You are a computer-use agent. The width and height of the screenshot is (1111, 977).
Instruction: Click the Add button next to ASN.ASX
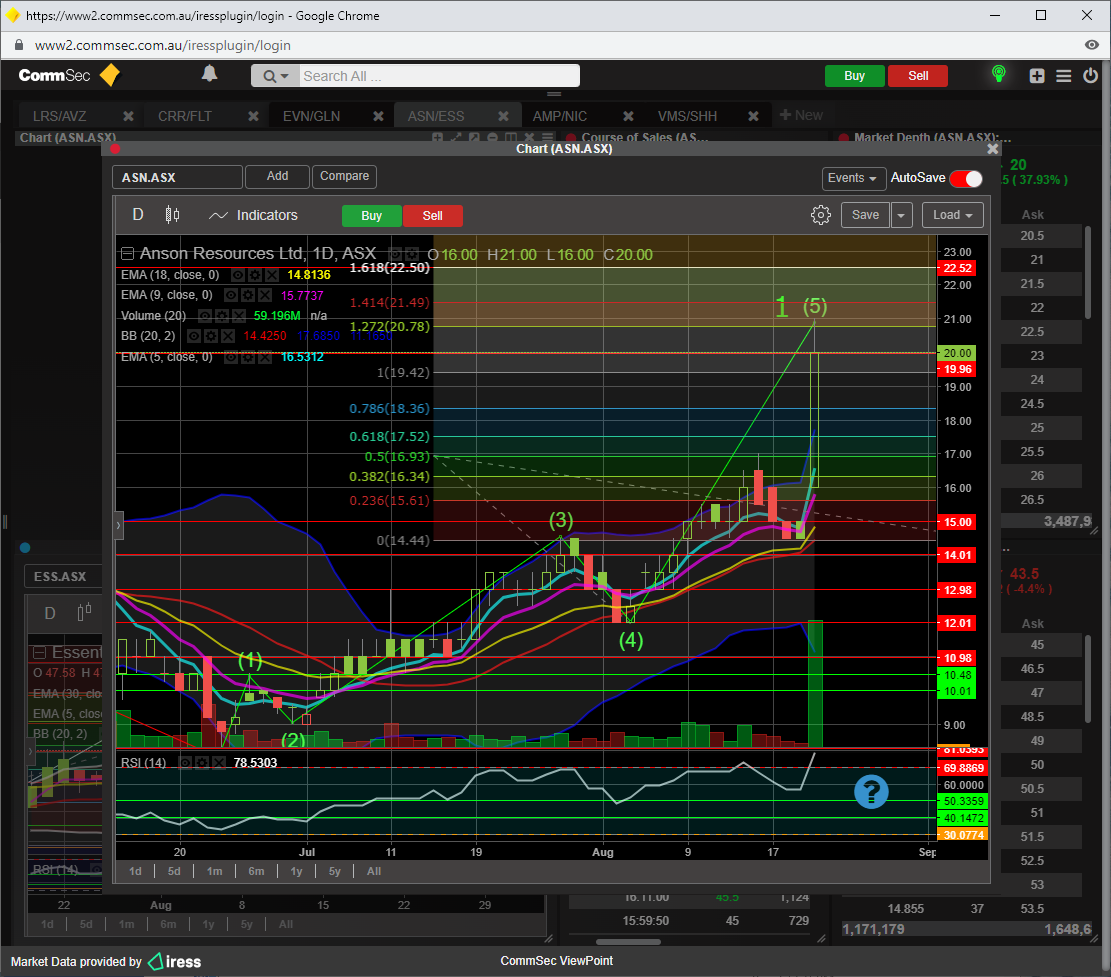click(x=278, y=176)
